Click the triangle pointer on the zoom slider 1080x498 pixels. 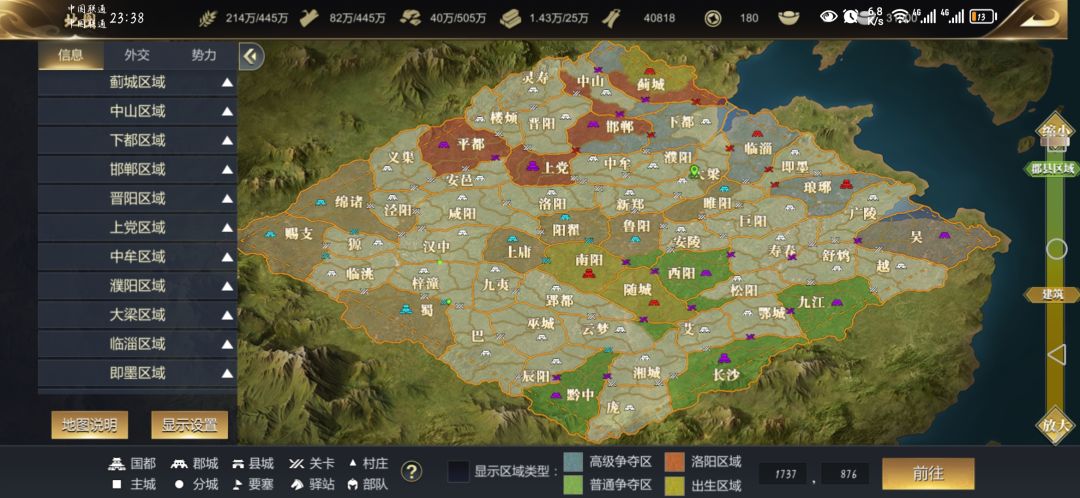[1057, 355]
